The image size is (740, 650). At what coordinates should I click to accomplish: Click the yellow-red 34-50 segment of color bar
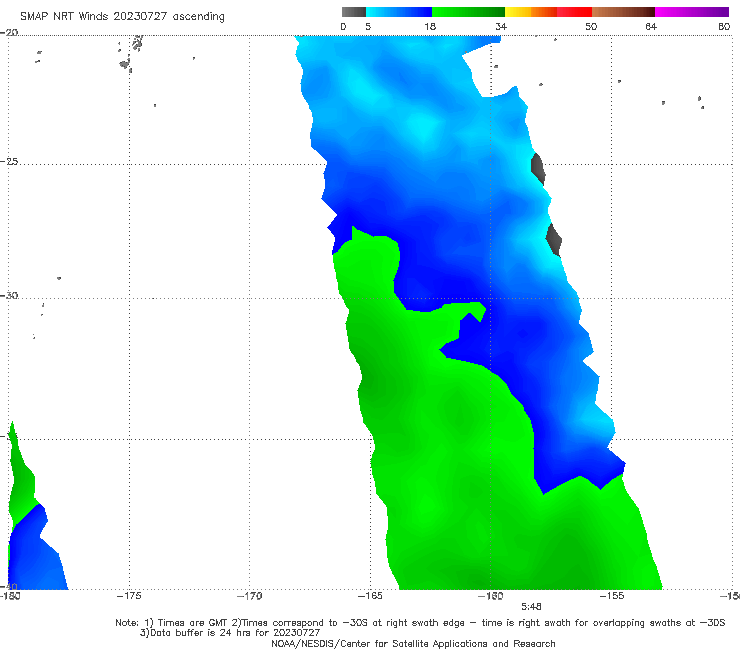click(548, 12)
